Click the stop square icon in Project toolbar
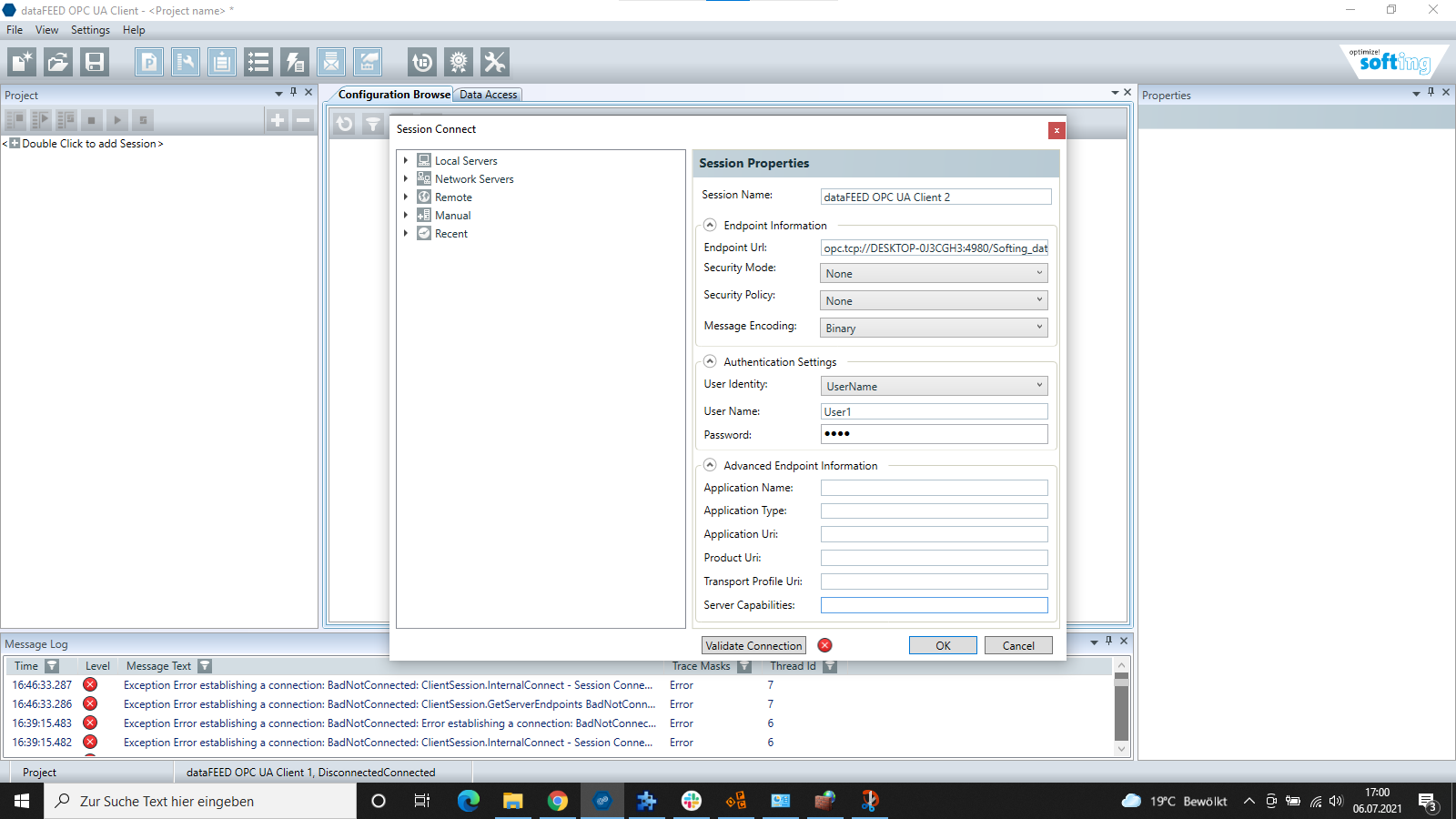This screenshot has height=819, width=1456. (x=91, y=120)
